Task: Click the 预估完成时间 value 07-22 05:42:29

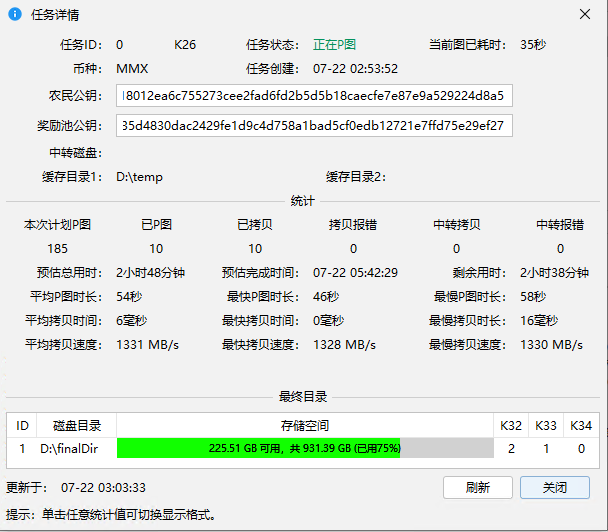Action: point(355,273)
